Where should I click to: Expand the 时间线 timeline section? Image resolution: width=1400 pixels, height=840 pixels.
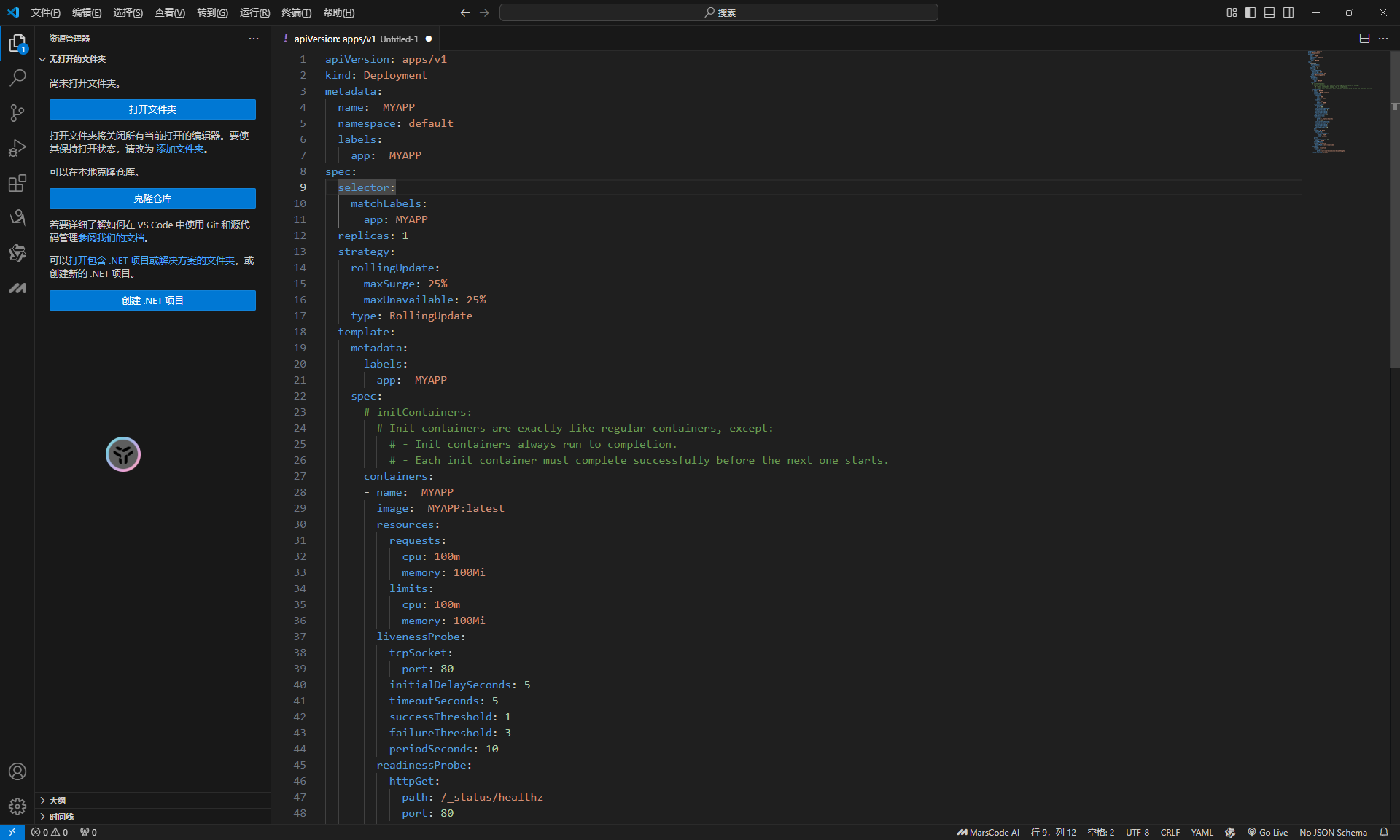click(x=61, y=817)
